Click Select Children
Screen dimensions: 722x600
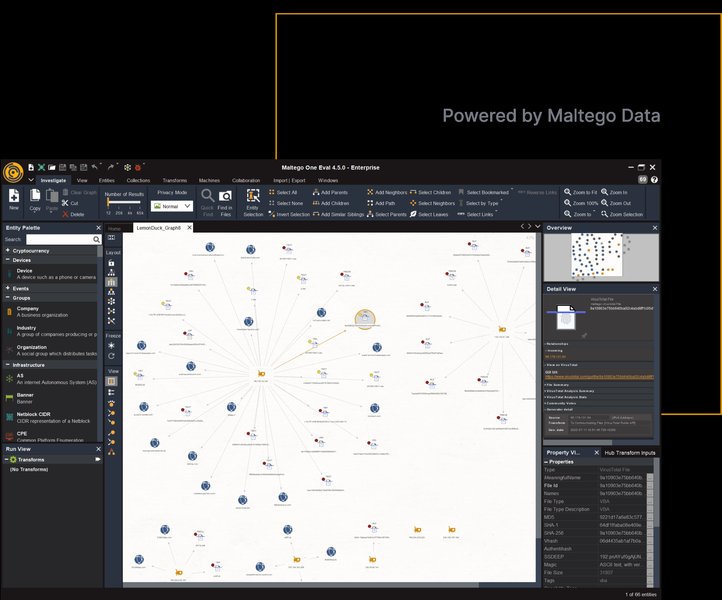(431, 192)
